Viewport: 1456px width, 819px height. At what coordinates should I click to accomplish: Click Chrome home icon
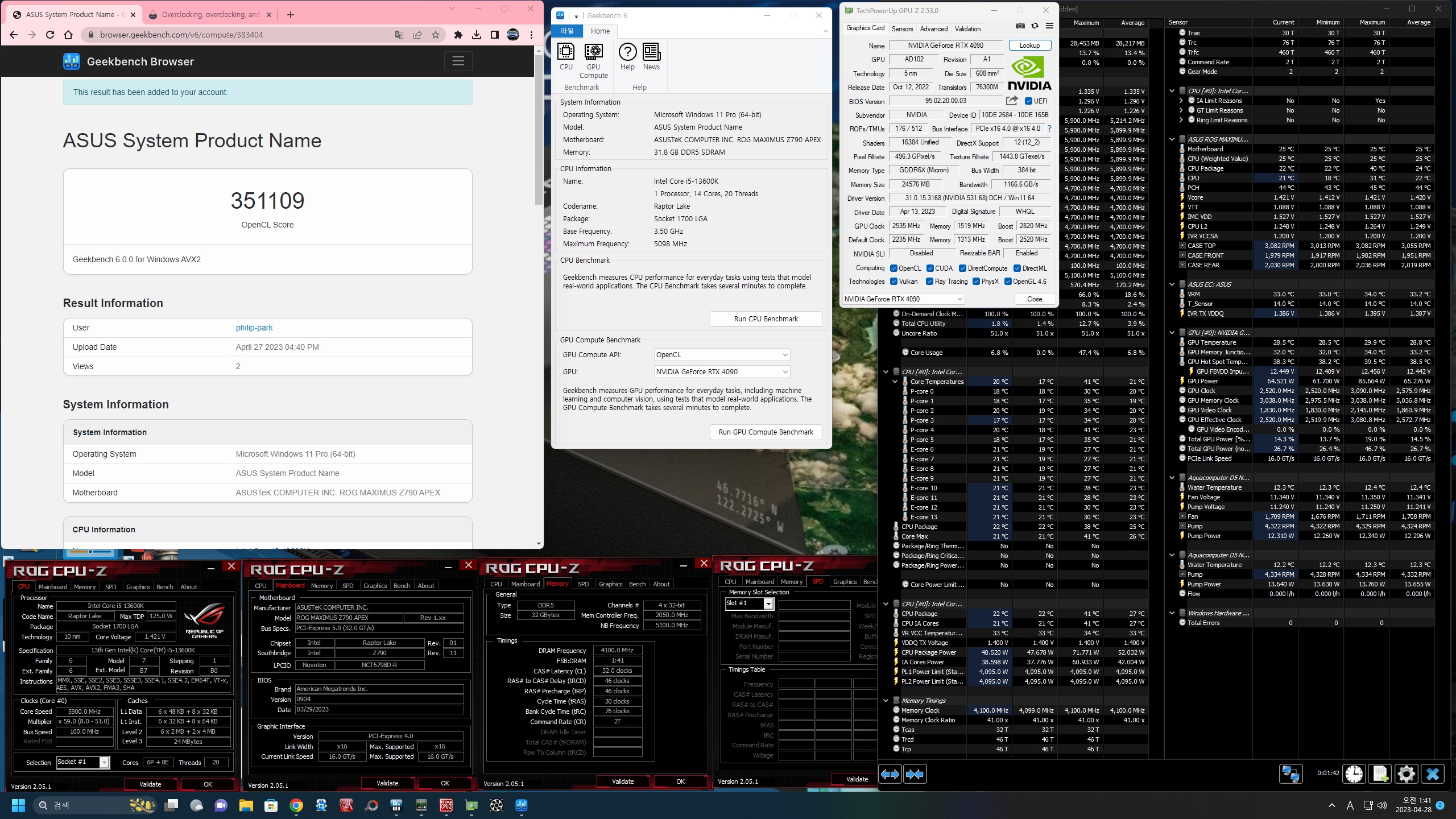pos(68,35)
